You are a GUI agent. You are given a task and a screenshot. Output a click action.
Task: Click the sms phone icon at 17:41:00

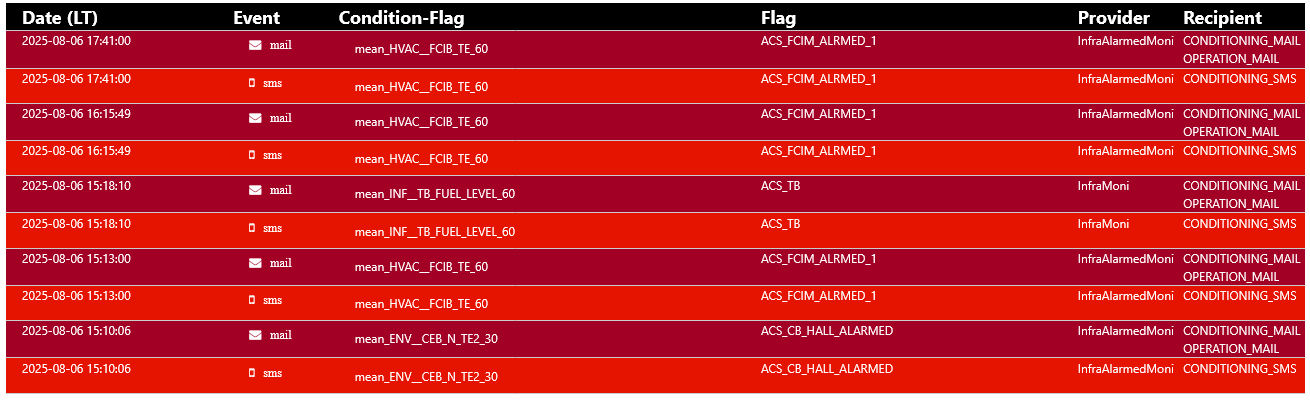coord(252,83)
